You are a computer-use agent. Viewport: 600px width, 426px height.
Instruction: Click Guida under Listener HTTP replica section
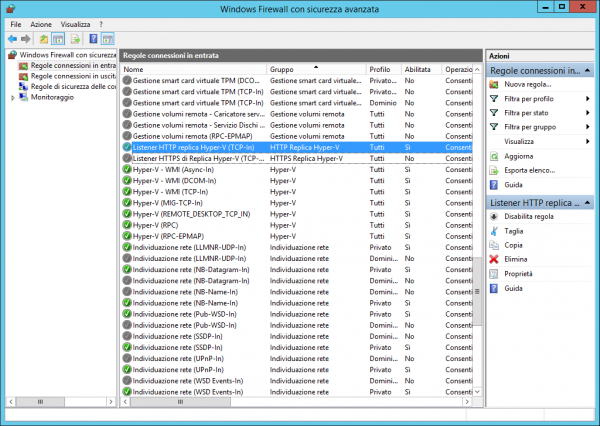coord(513,288)
